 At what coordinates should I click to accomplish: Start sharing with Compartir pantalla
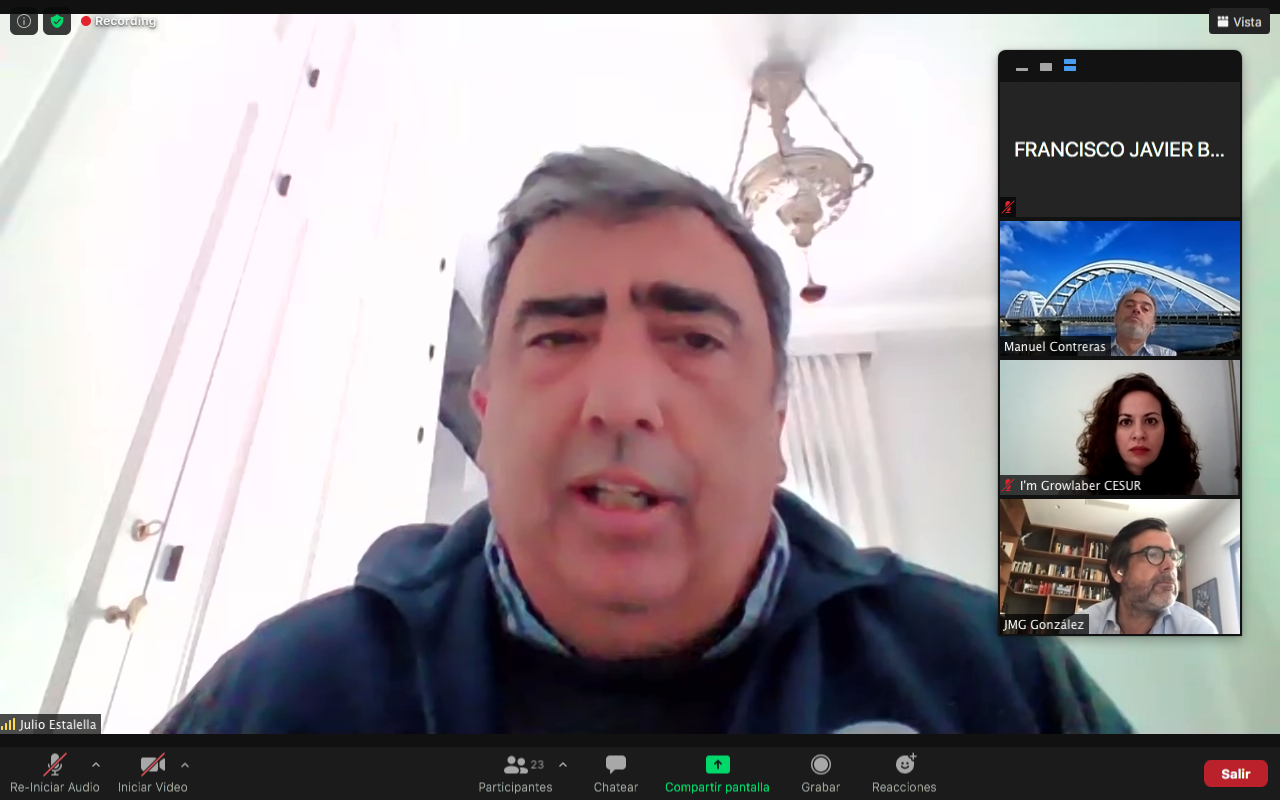tap(717, 774)
